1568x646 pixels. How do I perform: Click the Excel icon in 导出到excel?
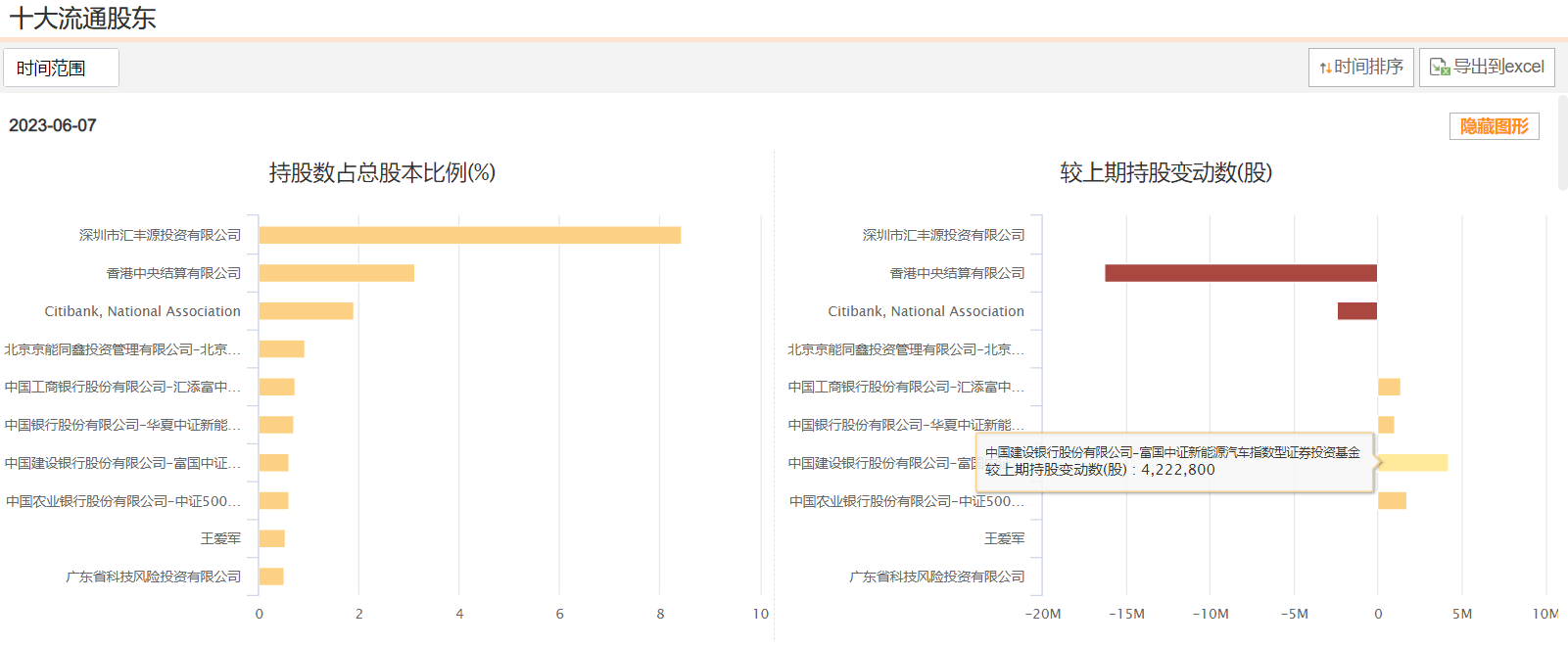(1440, 67)
